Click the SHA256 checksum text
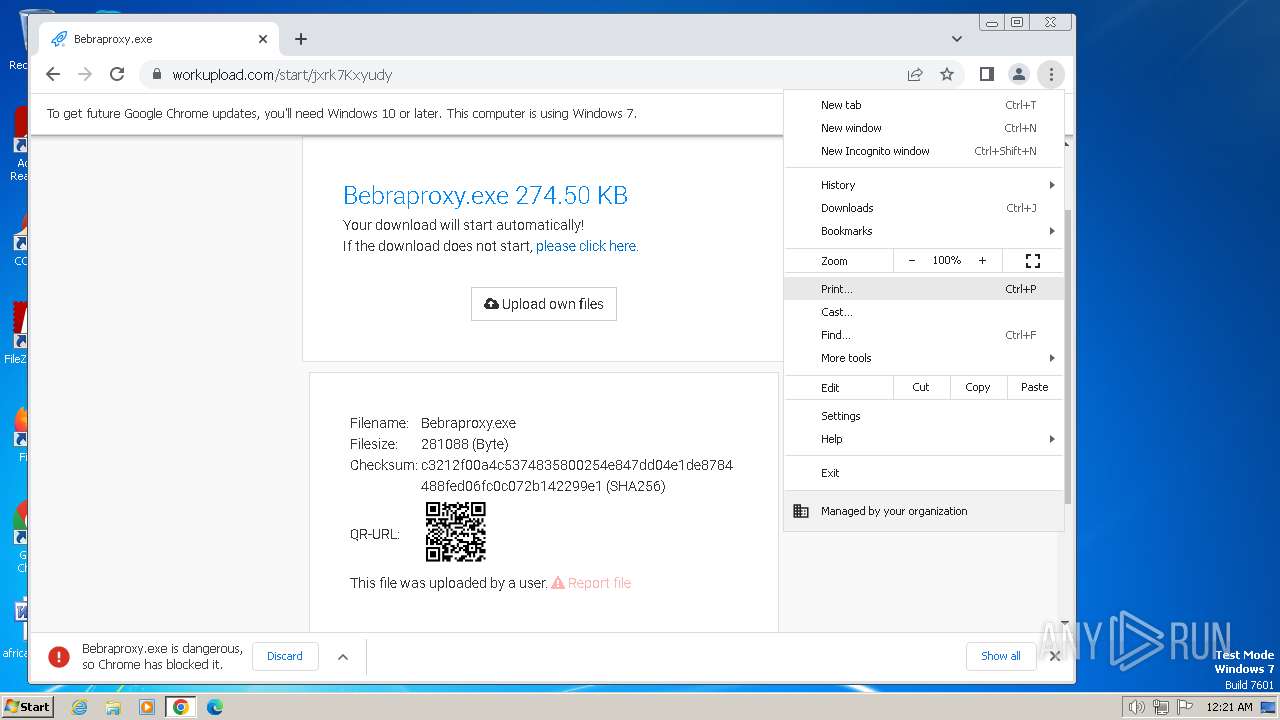1280x720 pixels. tap(577, 476)
